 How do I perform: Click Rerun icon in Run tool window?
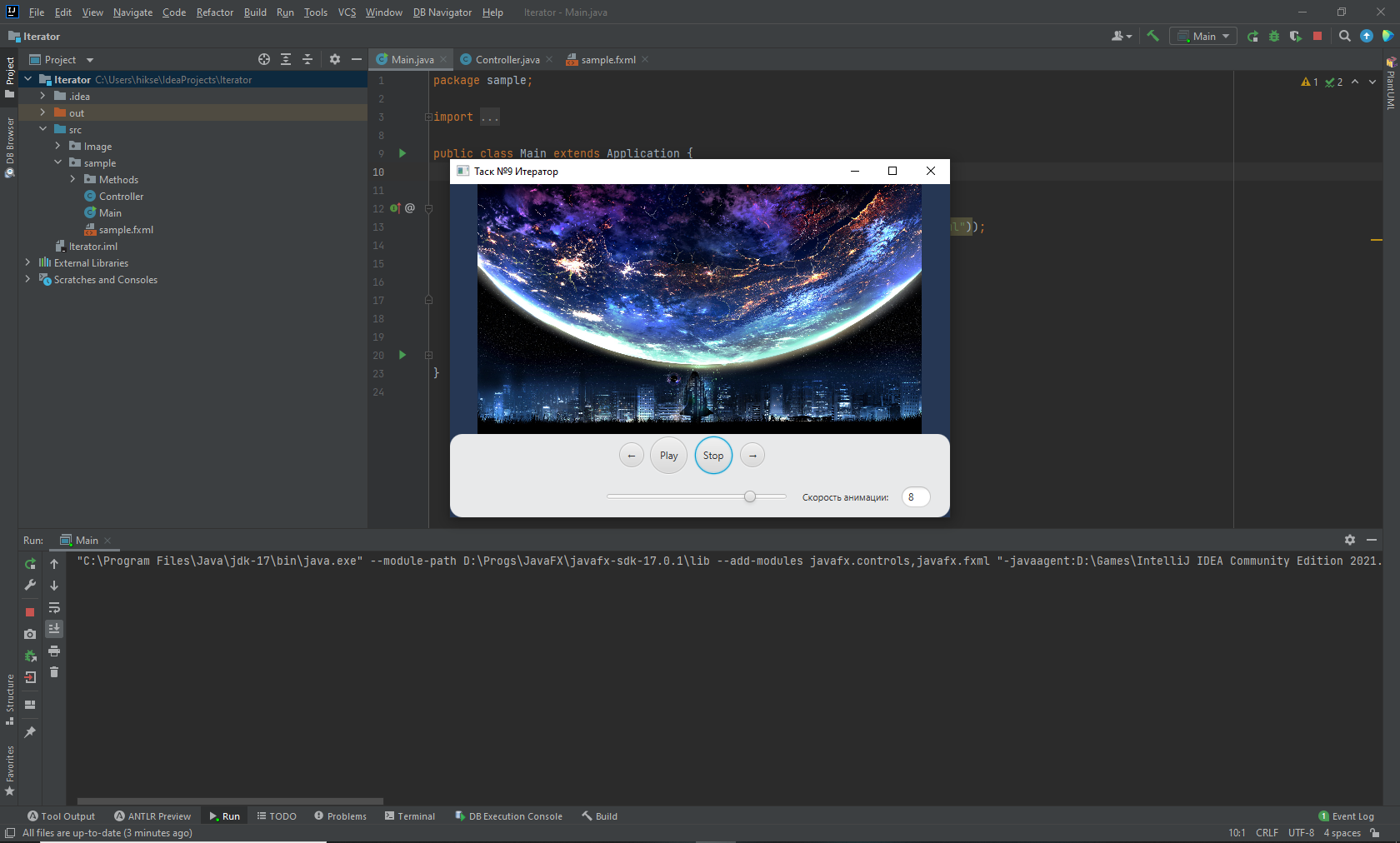click(x=30, y=564)
